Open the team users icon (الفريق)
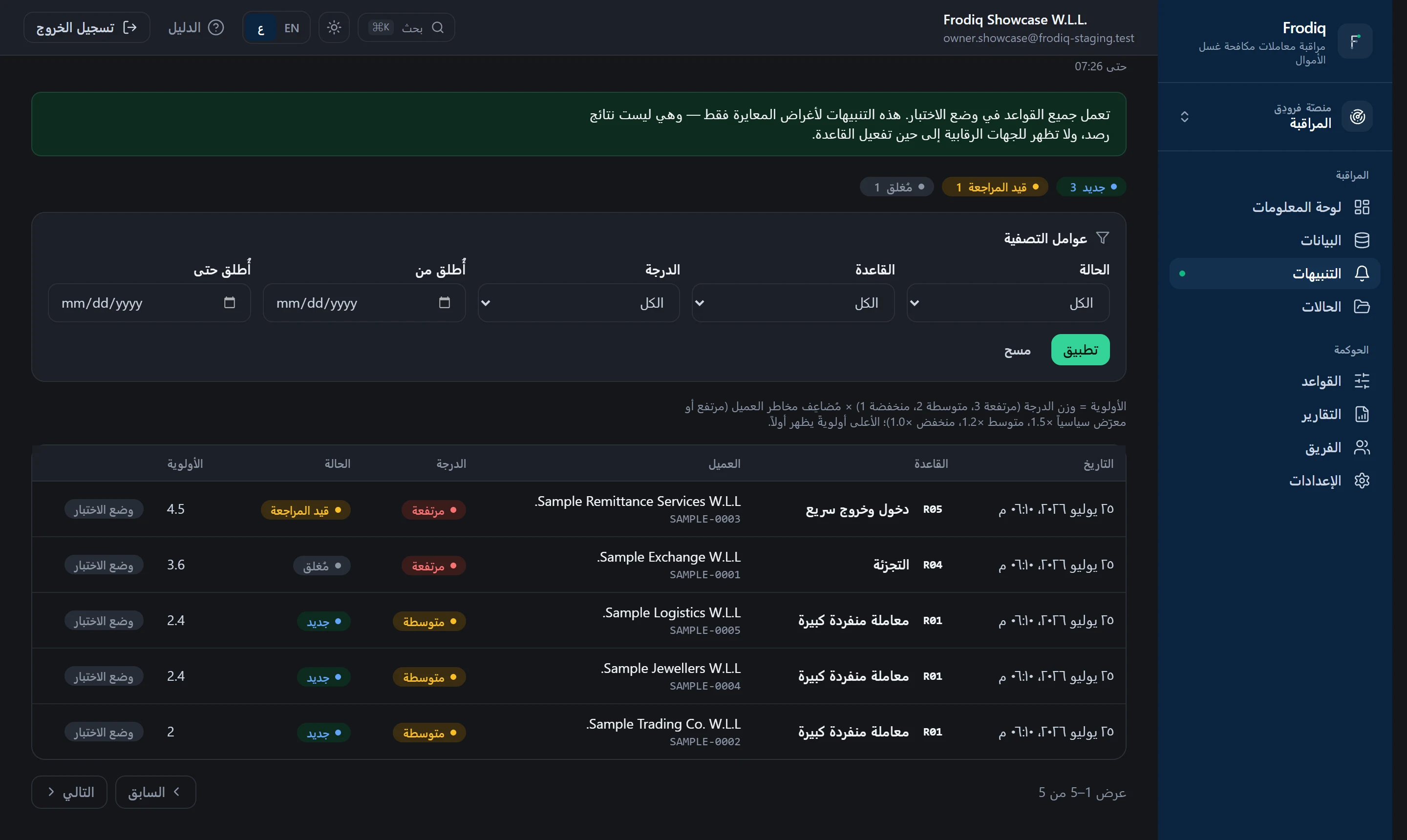Viewport: 1407px width, 840px height. pyautogui.click(x=1362, y=448)
